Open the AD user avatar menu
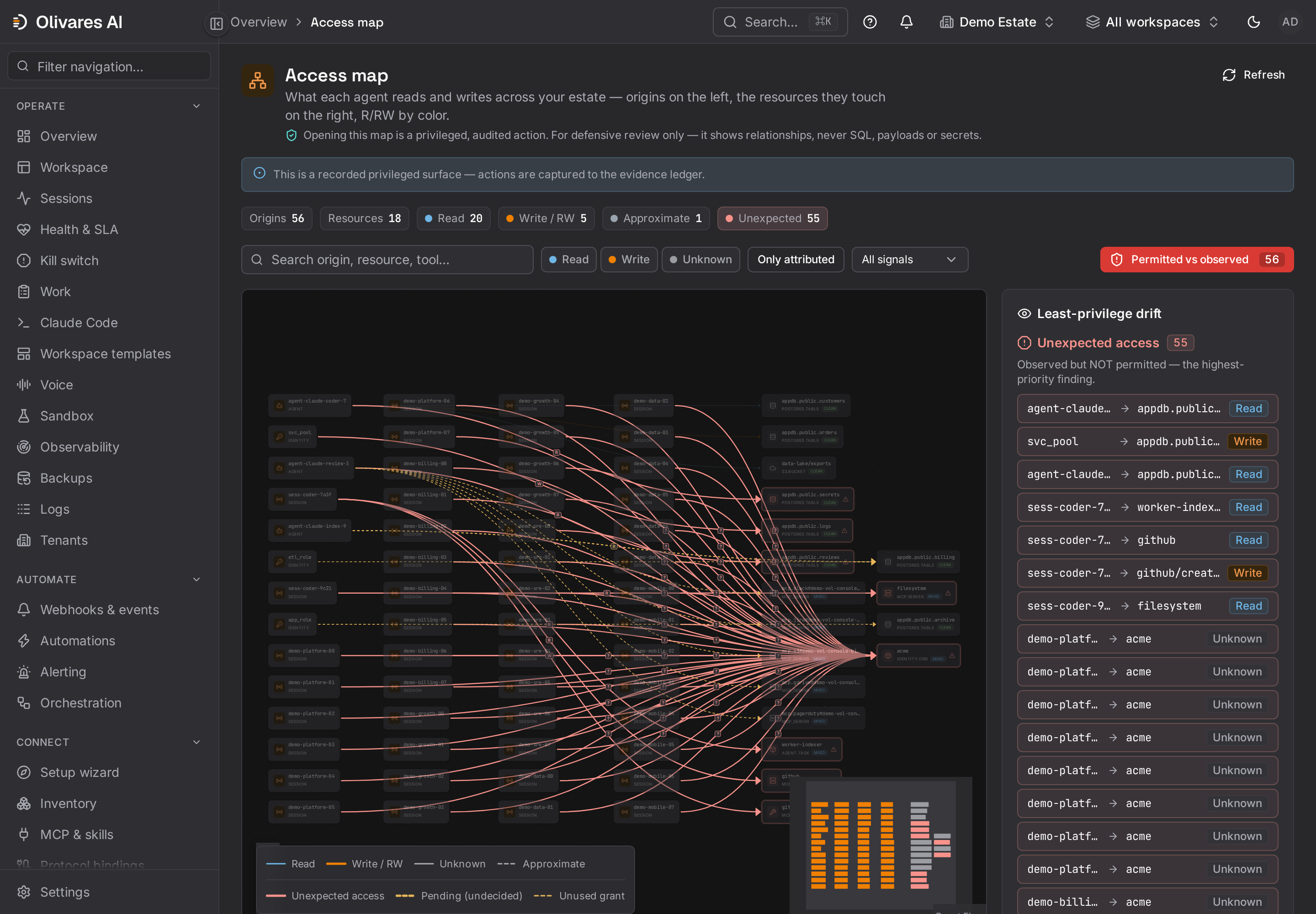Image resolution: width=1316 pixels, height=914 pixels. pos(1289,22)
